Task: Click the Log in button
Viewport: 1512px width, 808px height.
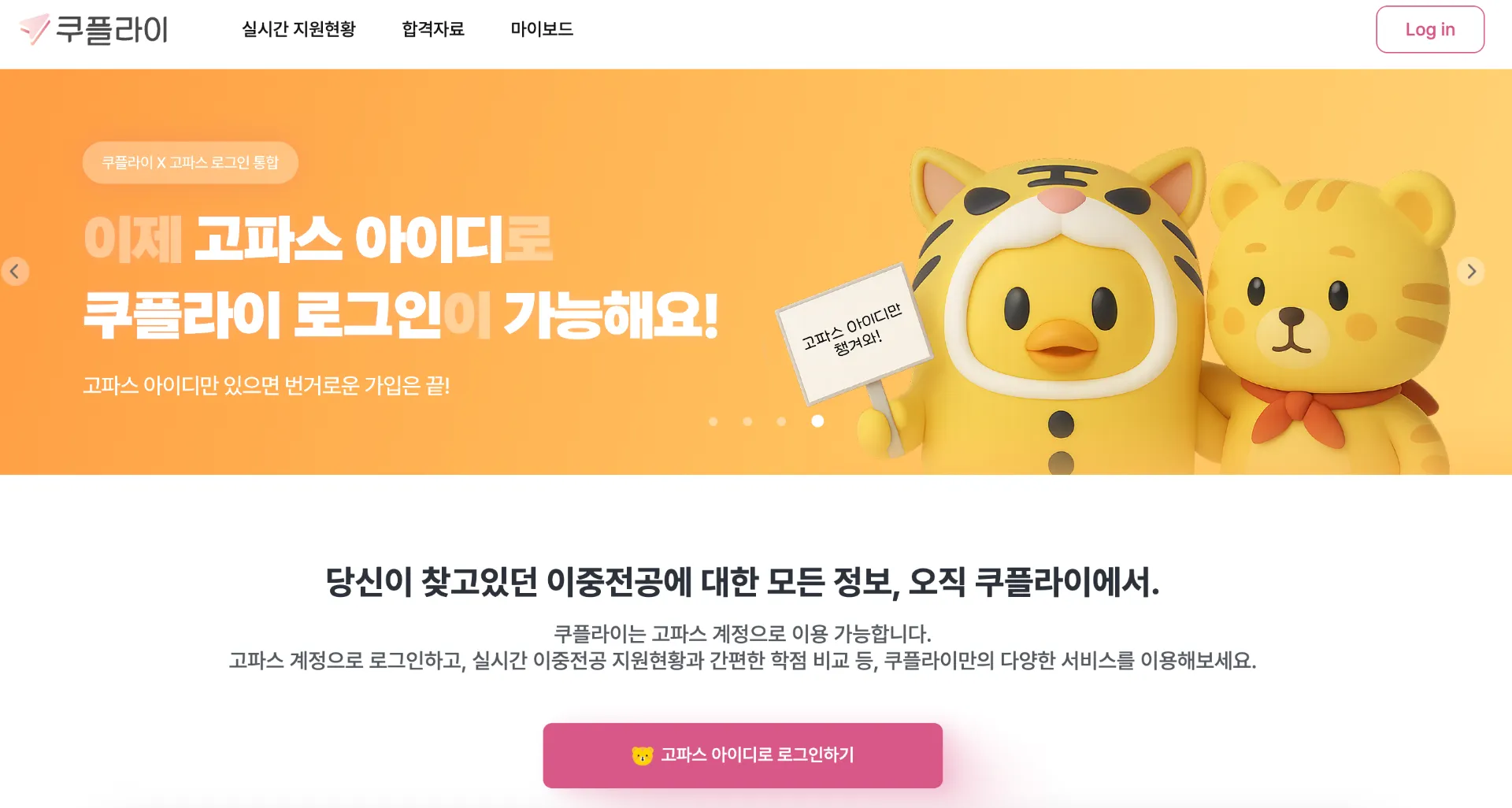Action: point(1430,29)
